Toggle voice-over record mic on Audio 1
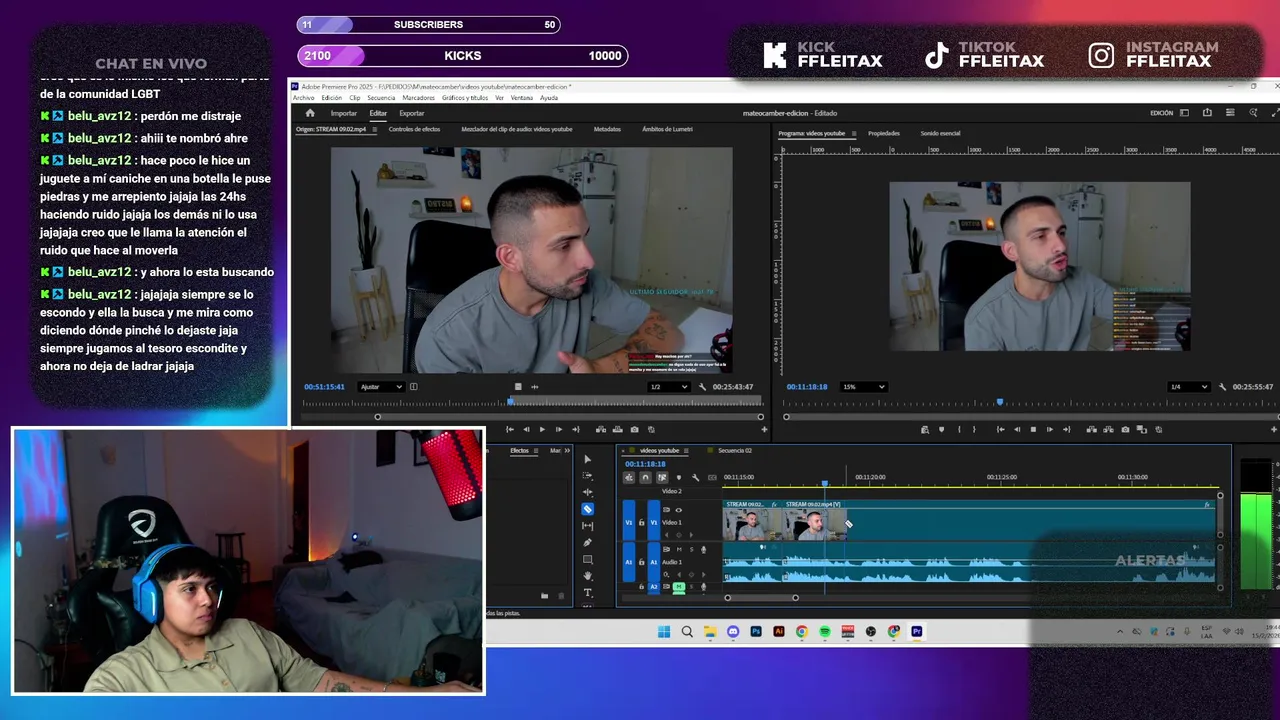Viewport: 1280px width, 720px height. click(x=703, y=550)
